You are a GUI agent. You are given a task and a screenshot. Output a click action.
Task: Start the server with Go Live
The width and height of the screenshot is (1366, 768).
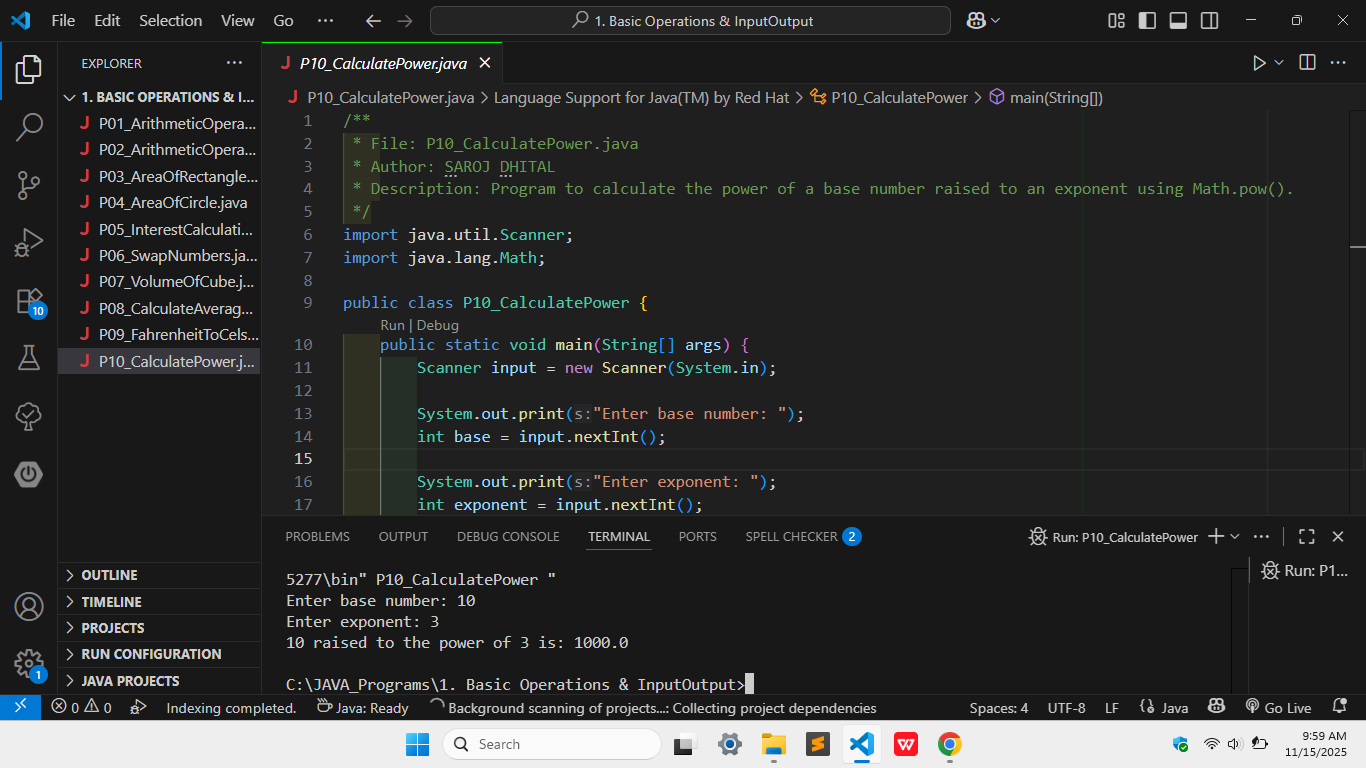(1278, 707)
